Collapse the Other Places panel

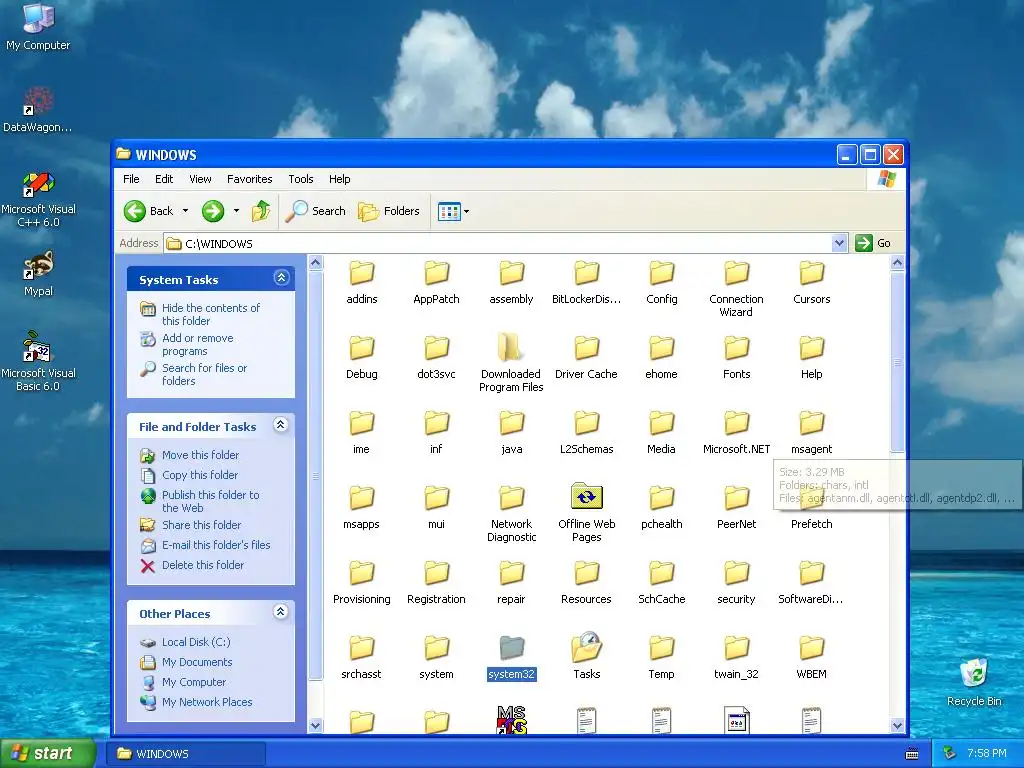pos(281,612)
